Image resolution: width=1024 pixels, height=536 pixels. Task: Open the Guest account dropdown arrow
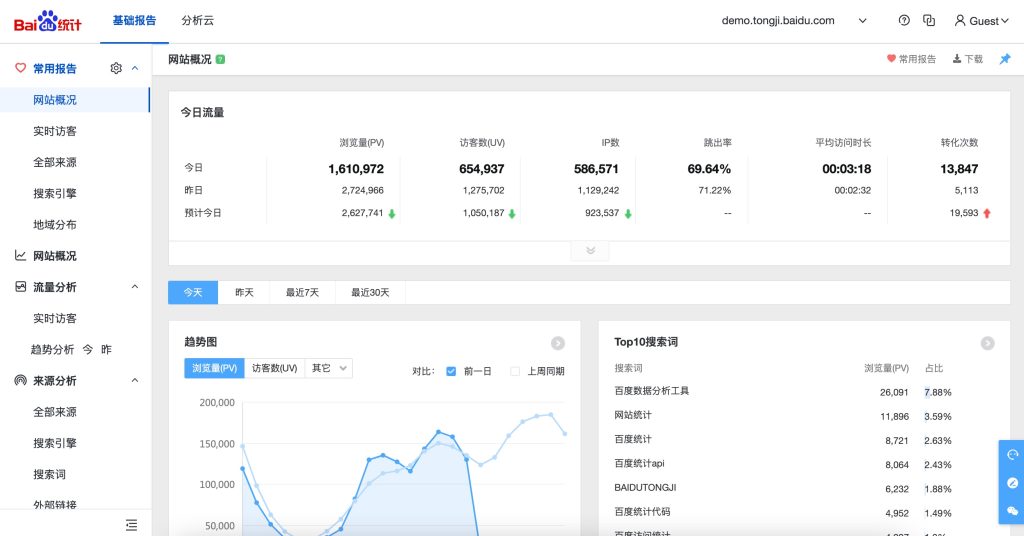click(1005, 21)
